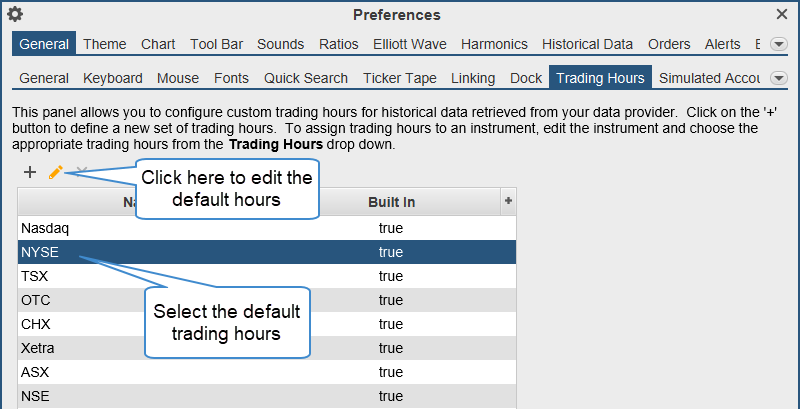
Task: Switch to the Theme tab
Action: coord(104,44)
